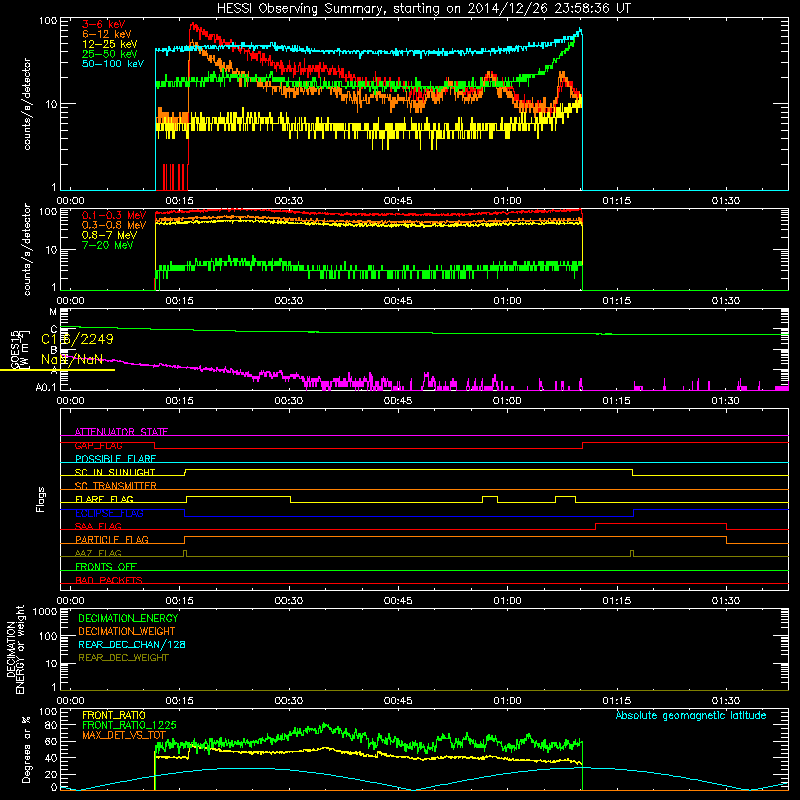Click the PARTICLE_FLAG label
The image size is (800, 800).
click(x=112, y=539)
